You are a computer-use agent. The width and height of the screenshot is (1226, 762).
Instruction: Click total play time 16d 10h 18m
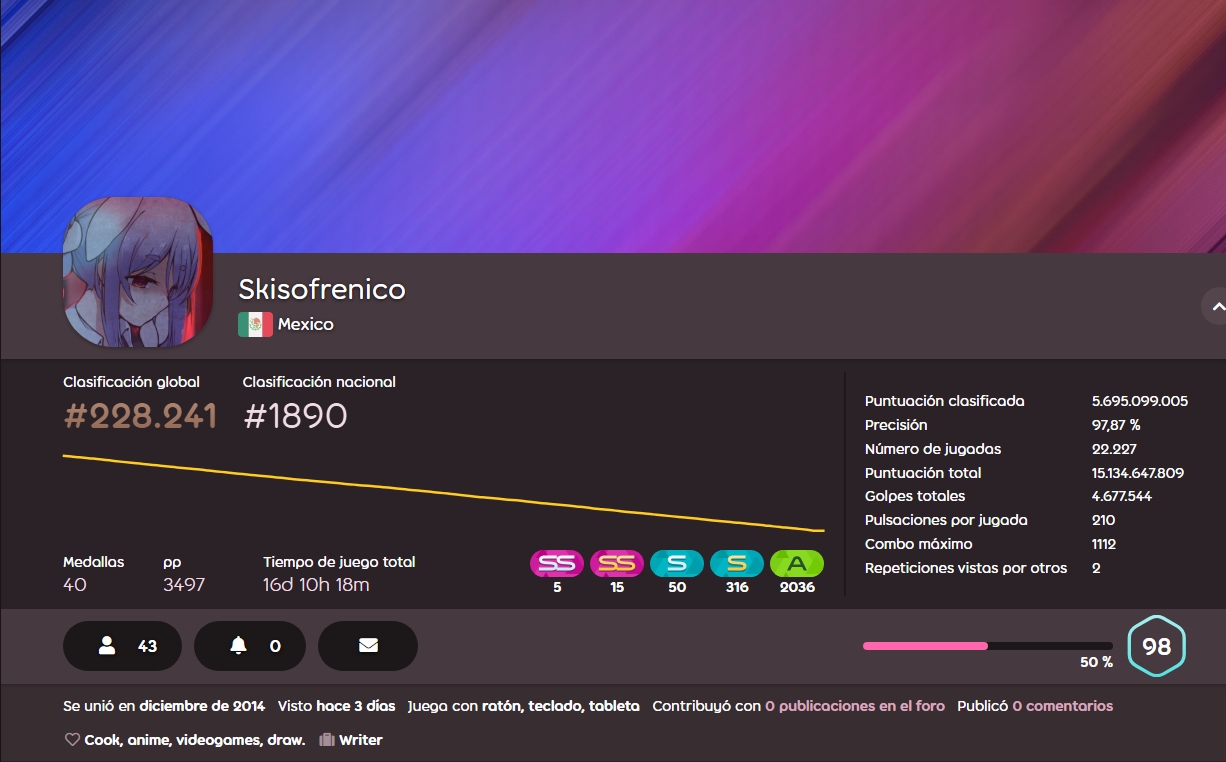tap(316, 585)
